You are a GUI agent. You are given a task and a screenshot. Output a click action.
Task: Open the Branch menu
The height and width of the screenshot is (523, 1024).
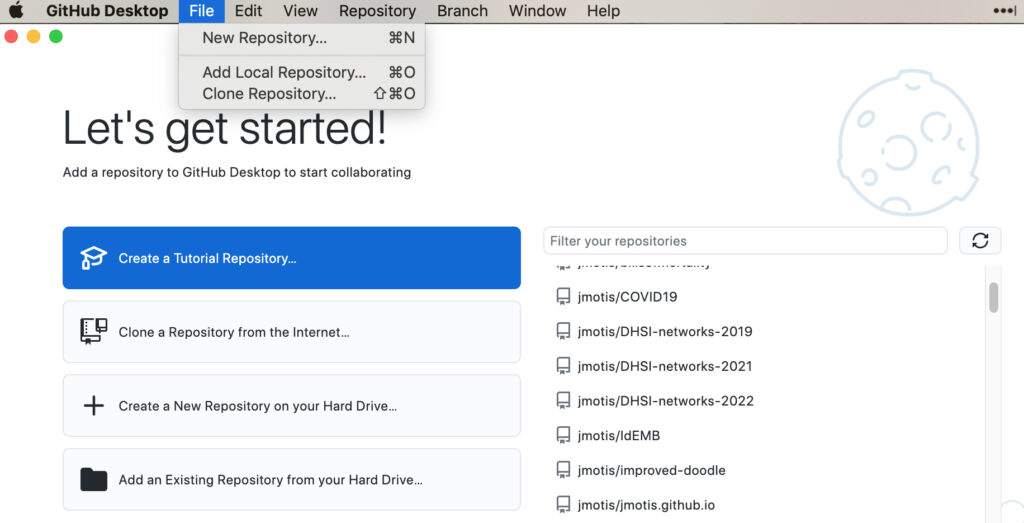click(x=462, y=10)
